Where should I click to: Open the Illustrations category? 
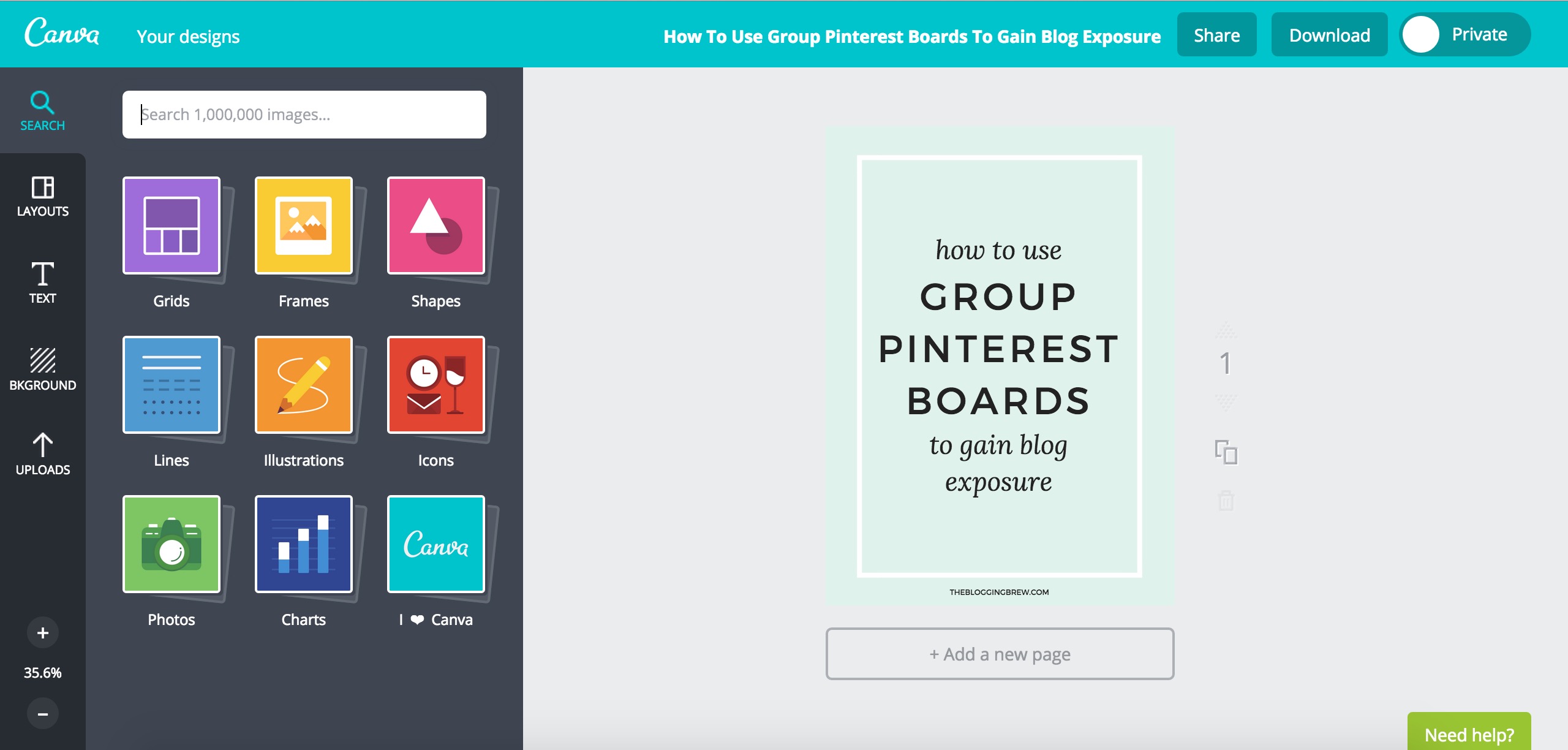(x=304, y=385)
